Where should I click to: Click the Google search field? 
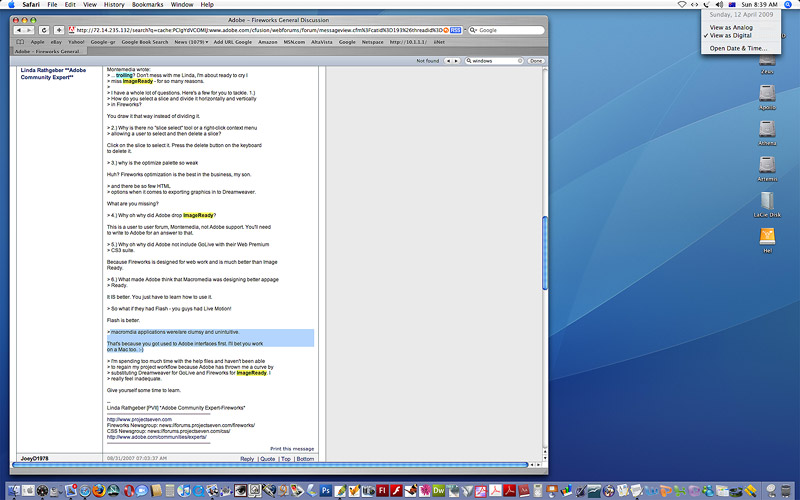[506, 30]
